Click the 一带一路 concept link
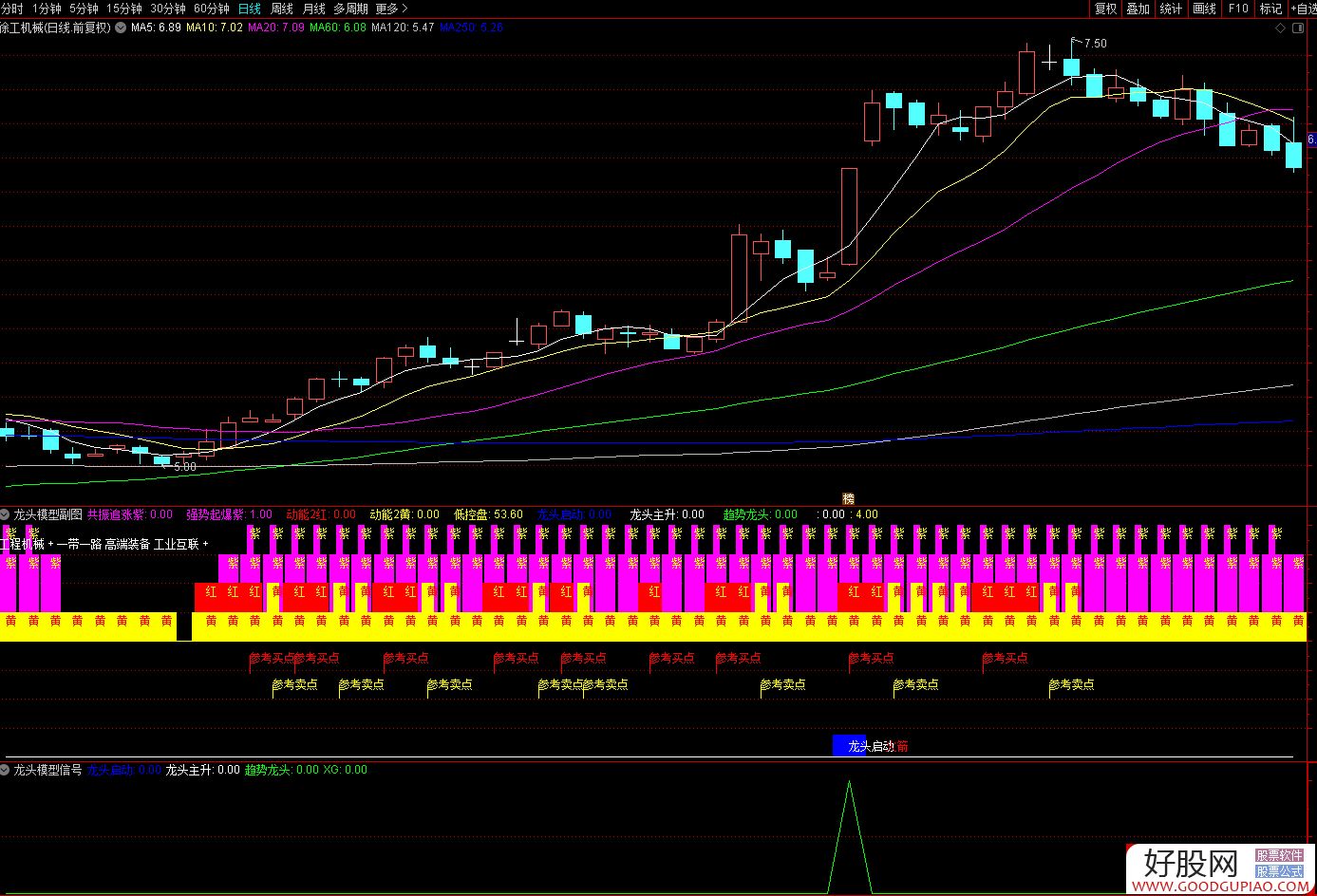Viewport: 1317px width, 896px height. tap(80, 544)
